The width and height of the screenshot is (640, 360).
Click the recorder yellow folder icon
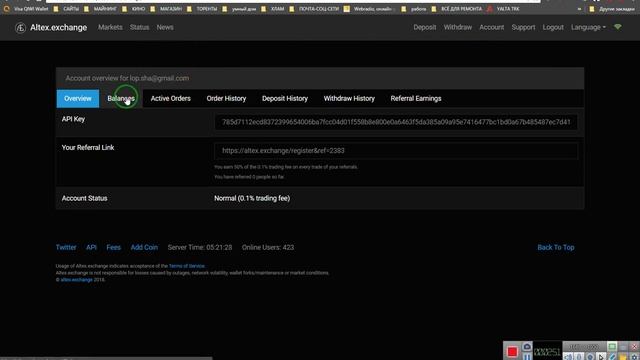[623, 357]
